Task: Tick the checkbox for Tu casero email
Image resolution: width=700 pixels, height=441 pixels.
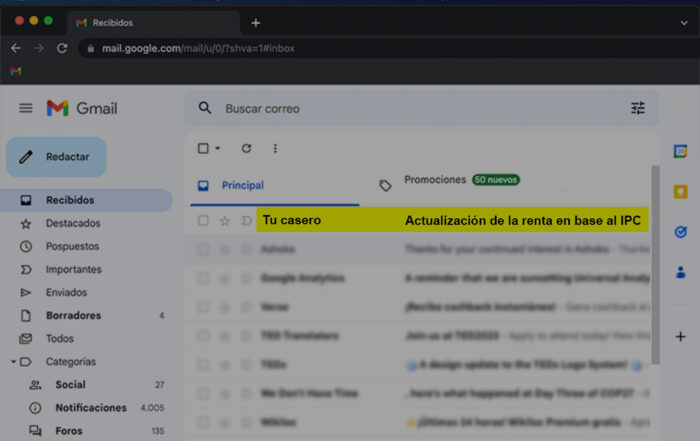Action: (x=203, y=220)
